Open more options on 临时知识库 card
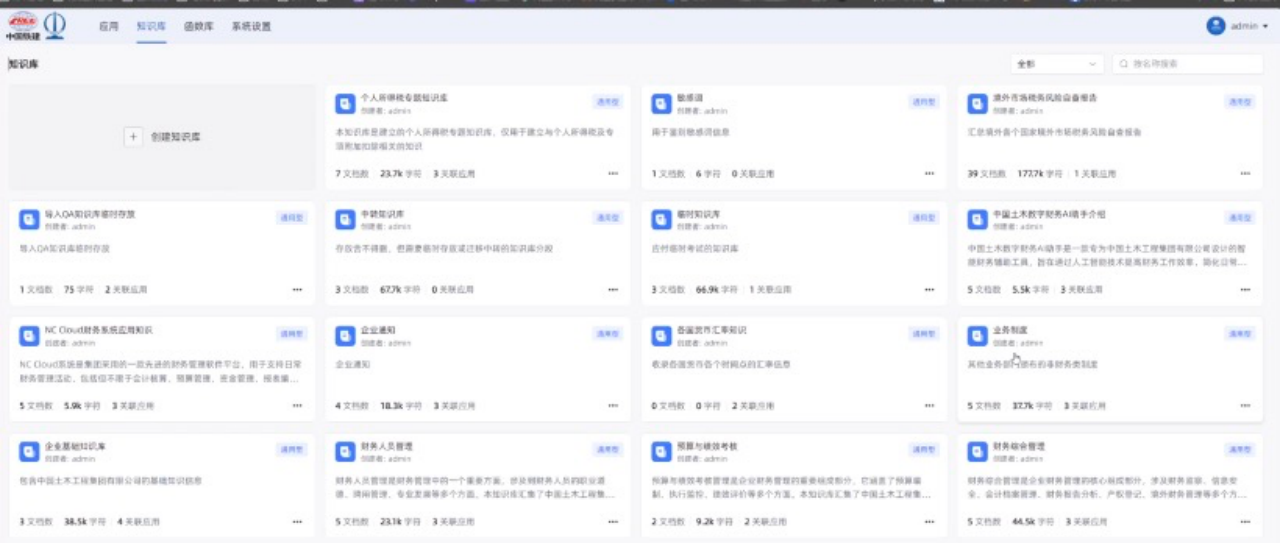 (x=929, y=290)
